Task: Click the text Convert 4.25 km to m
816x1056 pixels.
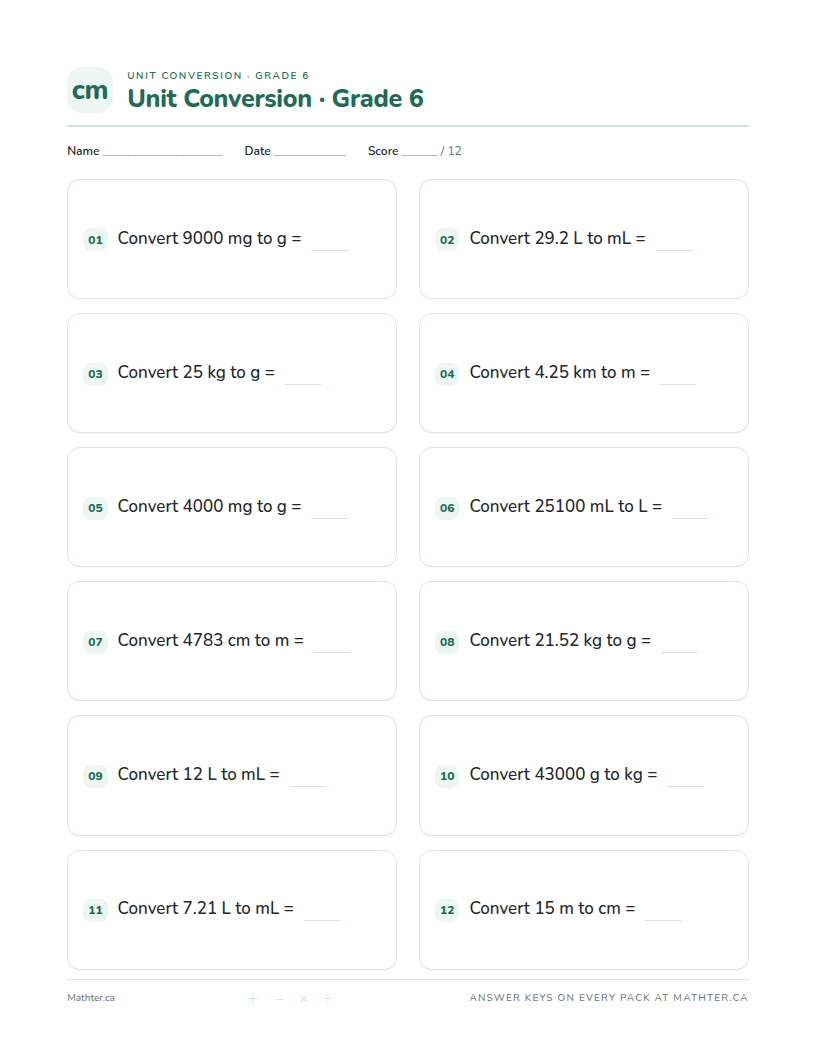Action: 552,372
